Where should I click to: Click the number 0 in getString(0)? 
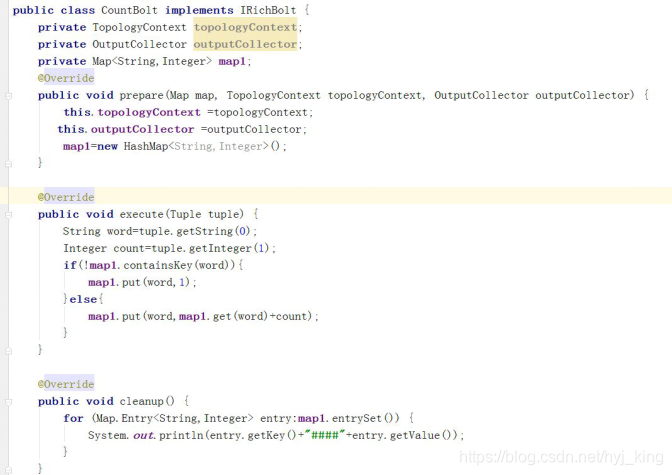click(x=243, y=231)
